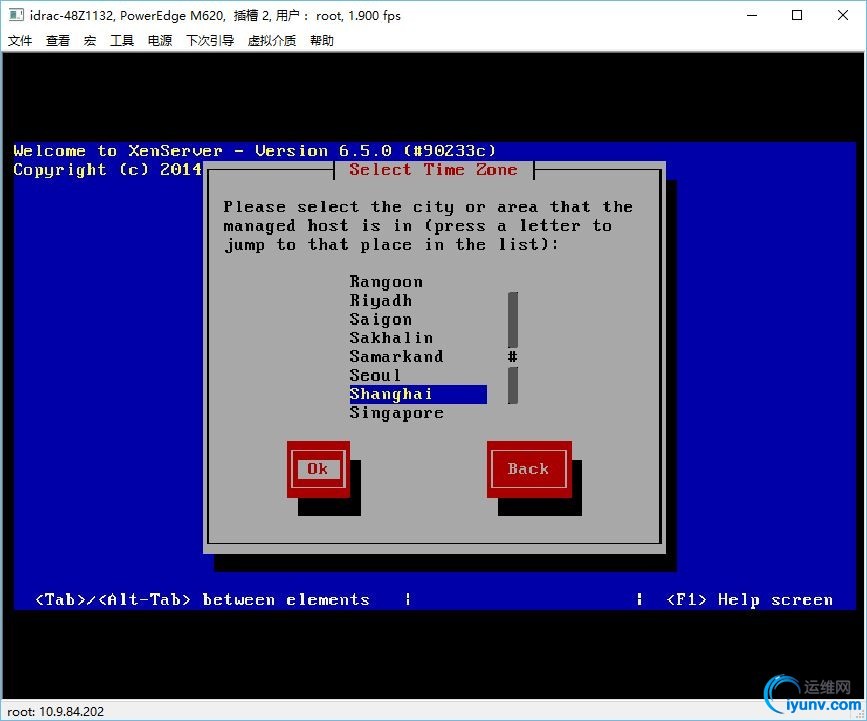
Task: Maximize the iDRAC console window
Action: point(797,15)
